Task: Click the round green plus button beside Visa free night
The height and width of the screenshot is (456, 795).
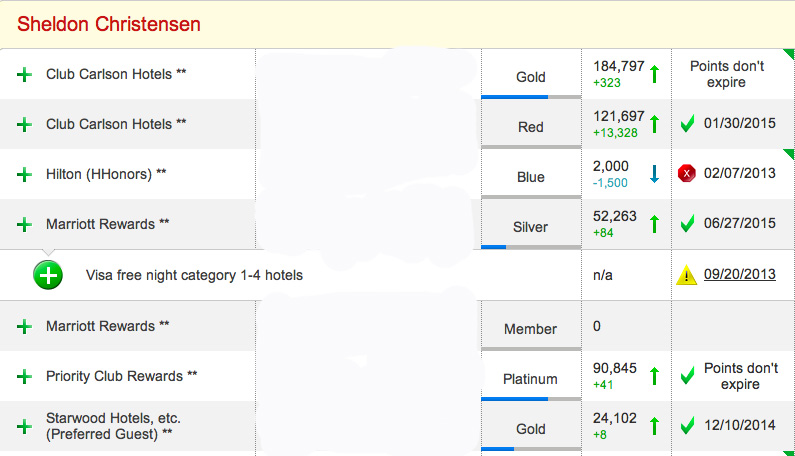Action: click(x=48, y=275)
